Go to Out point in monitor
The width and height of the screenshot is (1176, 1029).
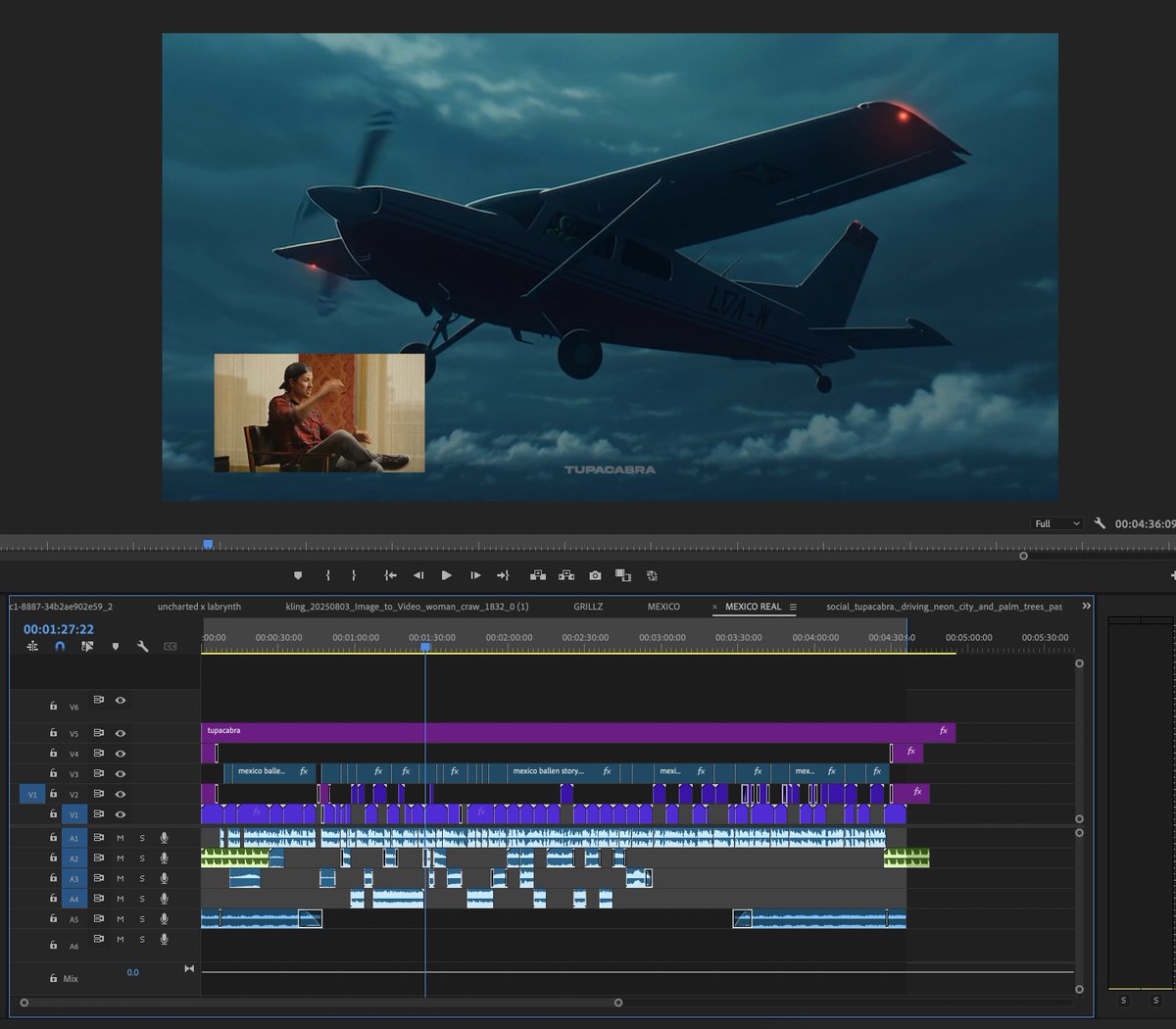tap(504, 575)
